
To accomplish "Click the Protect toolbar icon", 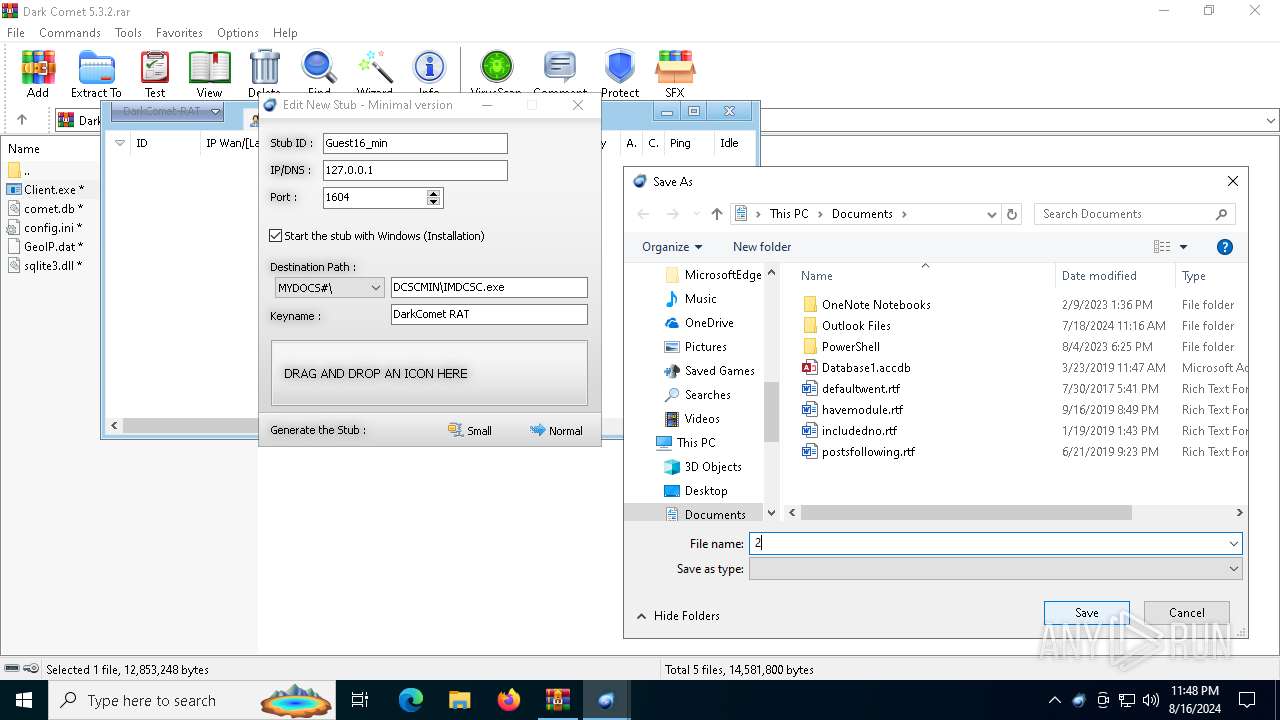I will tap(620, 74).
